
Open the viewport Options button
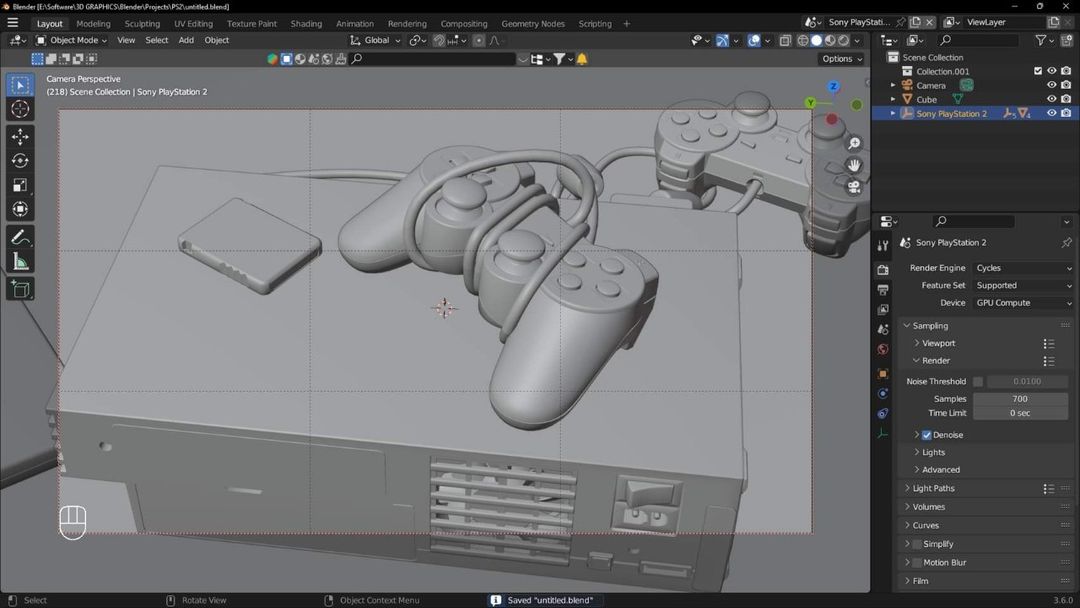tap(840, 58)
